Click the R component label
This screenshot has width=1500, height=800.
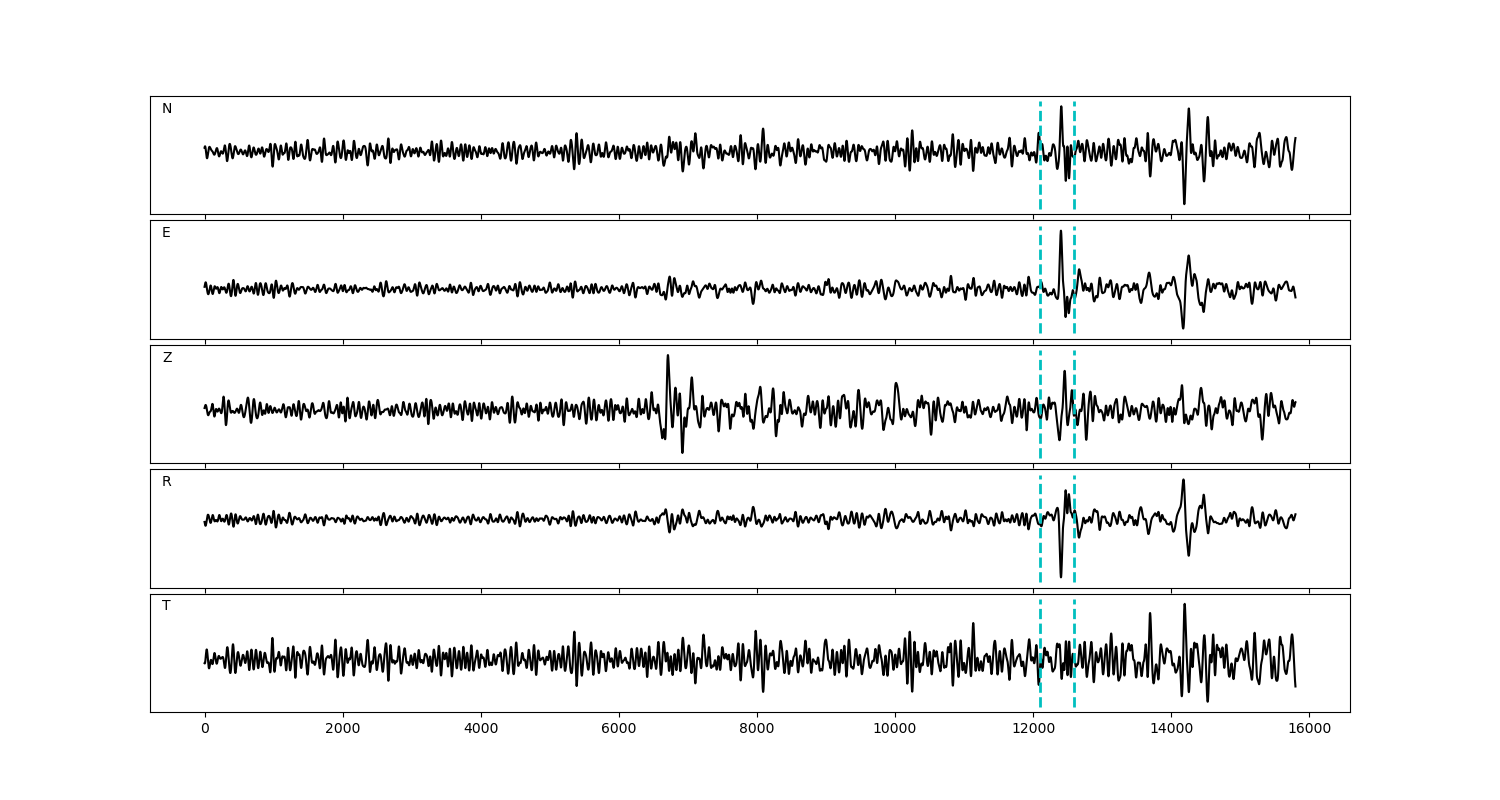coord(167,482)
